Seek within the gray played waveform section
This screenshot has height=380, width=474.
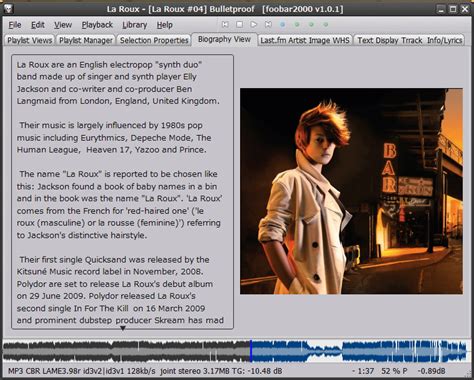coord(126,351)
